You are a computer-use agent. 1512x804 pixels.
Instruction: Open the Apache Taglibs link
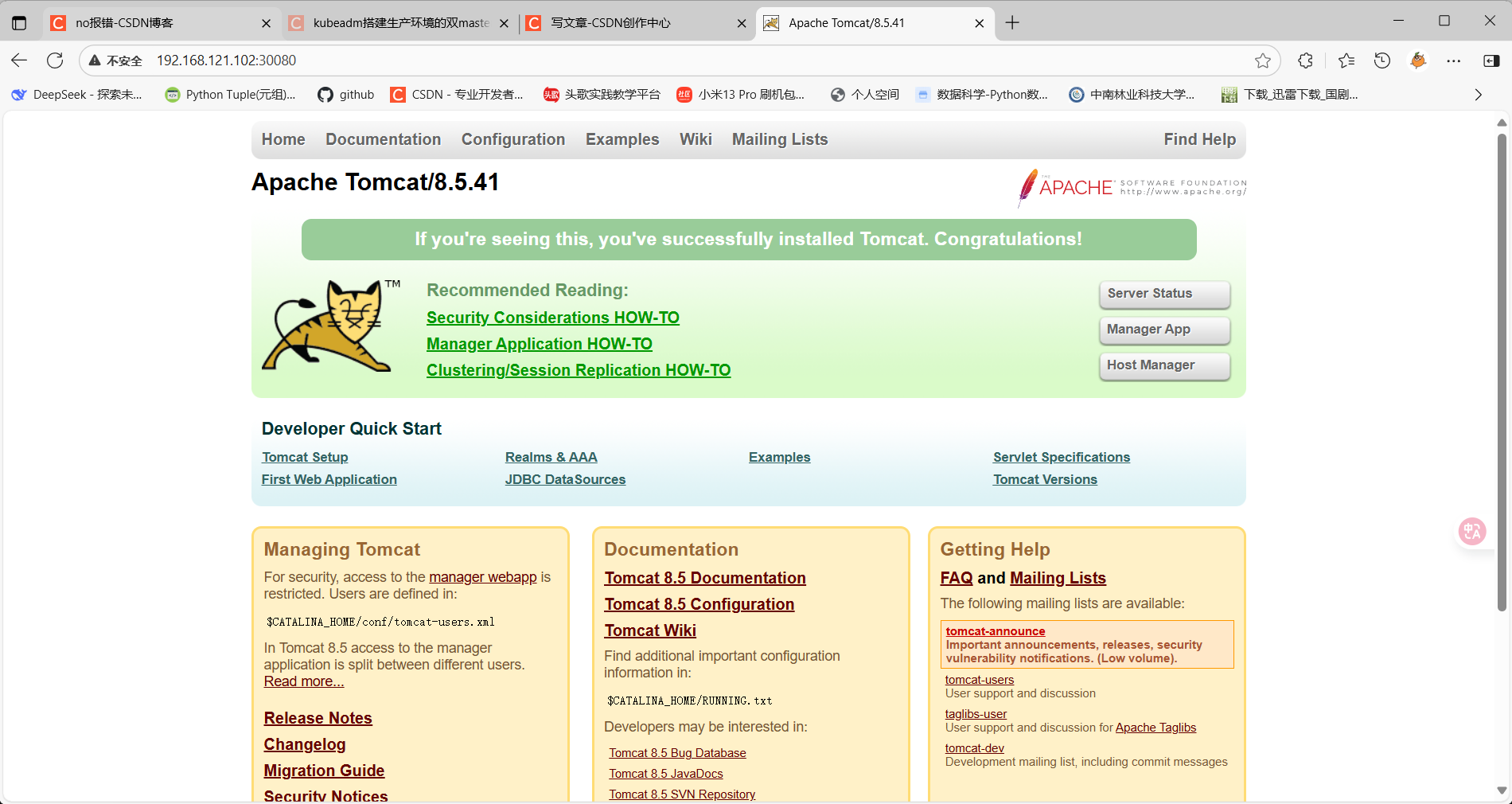click(x=1155, y=728)
